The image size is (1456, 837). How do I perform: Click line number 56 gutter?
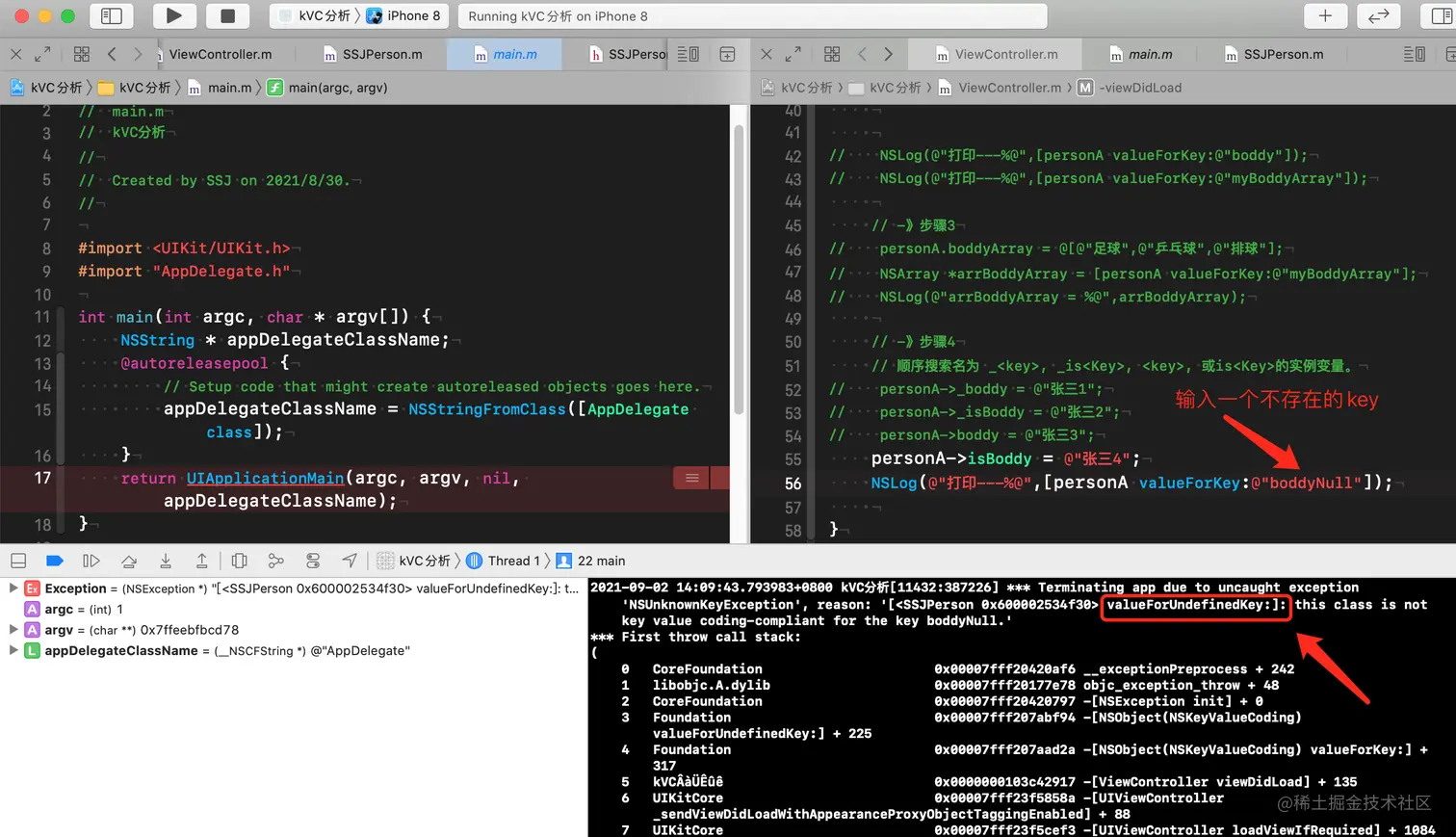pos(793,484)
